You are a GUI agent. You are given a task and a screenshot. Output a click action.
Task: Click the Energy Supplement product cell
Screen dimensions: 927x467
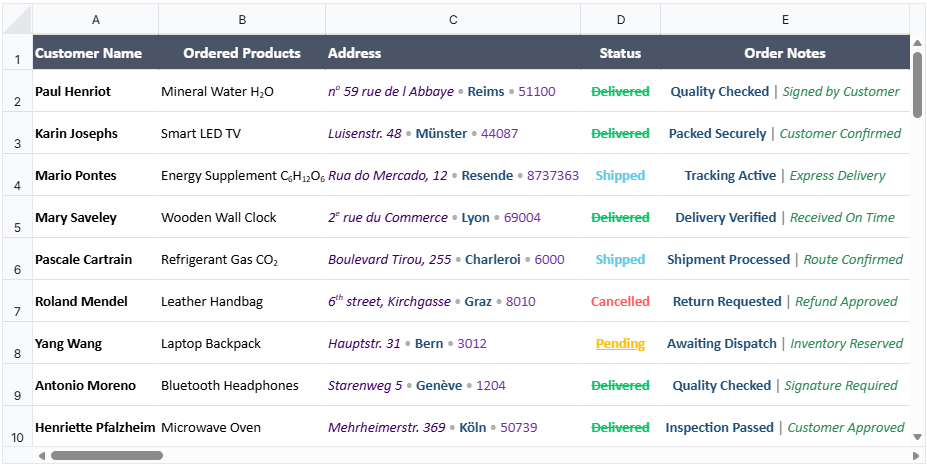[242, 175]
